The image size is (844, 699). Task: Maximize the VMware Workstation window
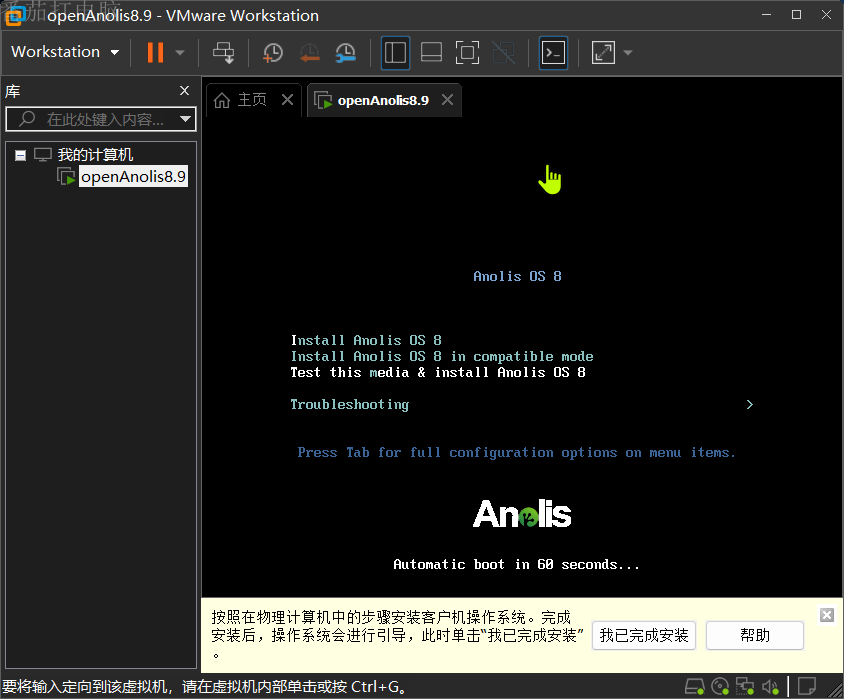[x=797, y=15]
